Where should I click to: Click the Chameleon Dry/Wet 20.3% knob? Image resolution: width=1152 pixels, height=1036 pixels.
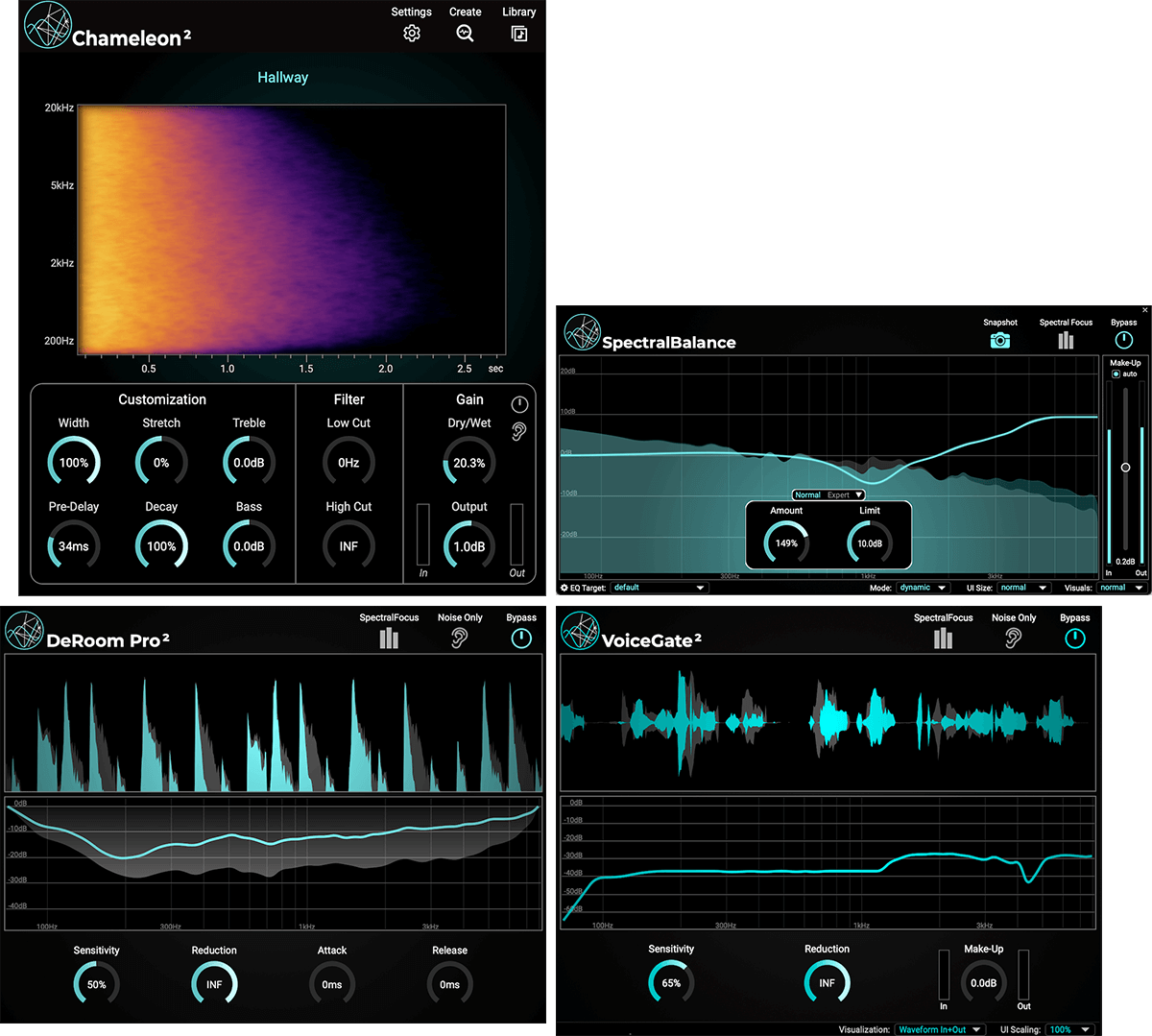[x=469, y=462]
